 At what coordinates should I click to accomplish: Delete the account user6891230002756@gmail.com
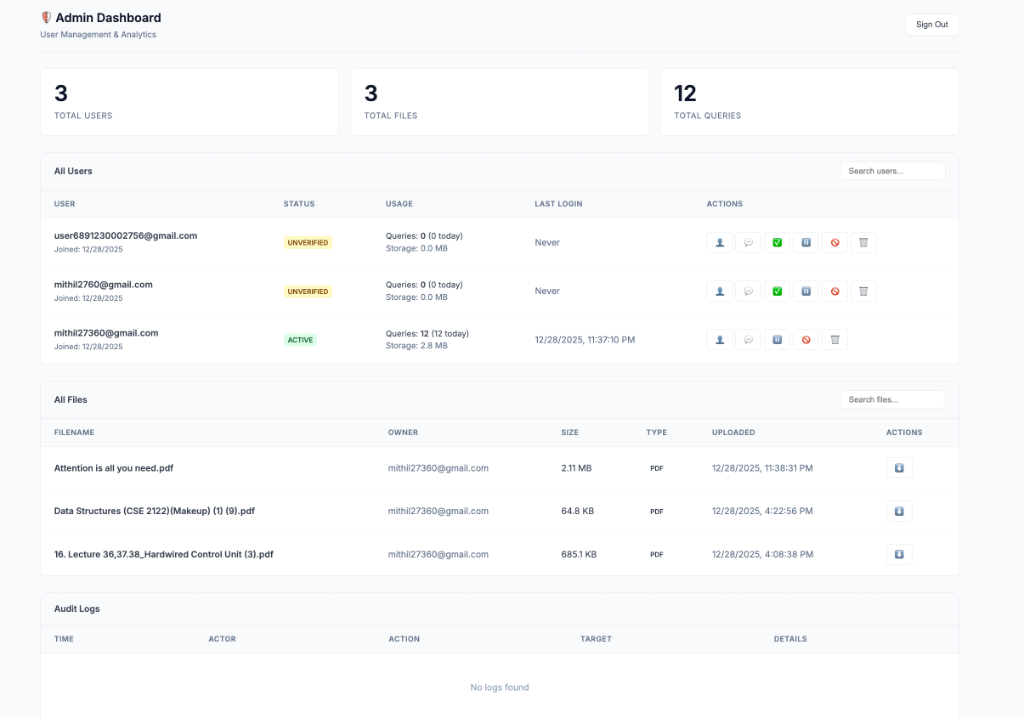863,242
